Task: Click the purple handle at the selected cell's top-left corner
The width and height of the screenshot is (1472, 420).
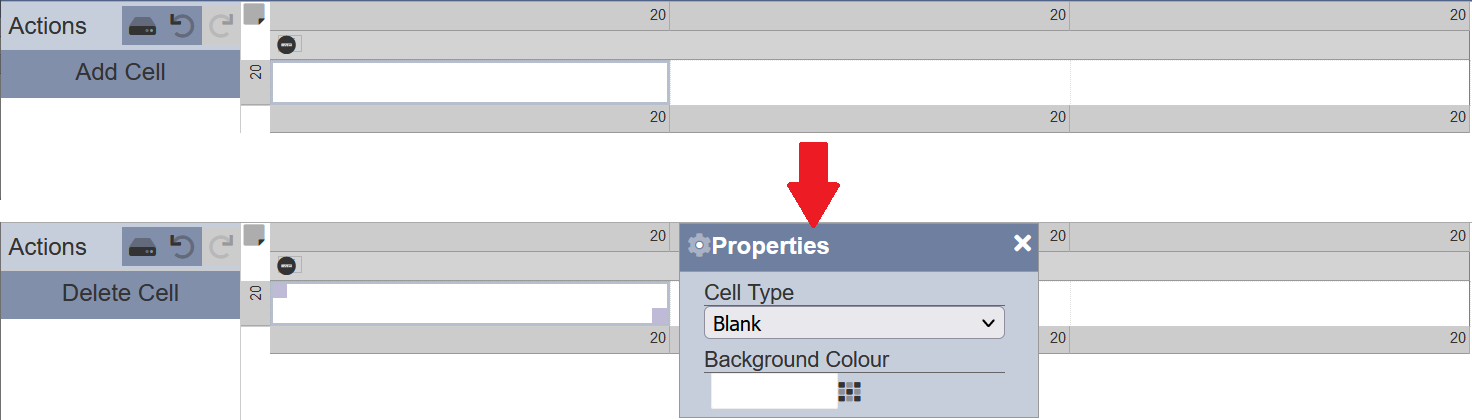Action: point(279,290)
